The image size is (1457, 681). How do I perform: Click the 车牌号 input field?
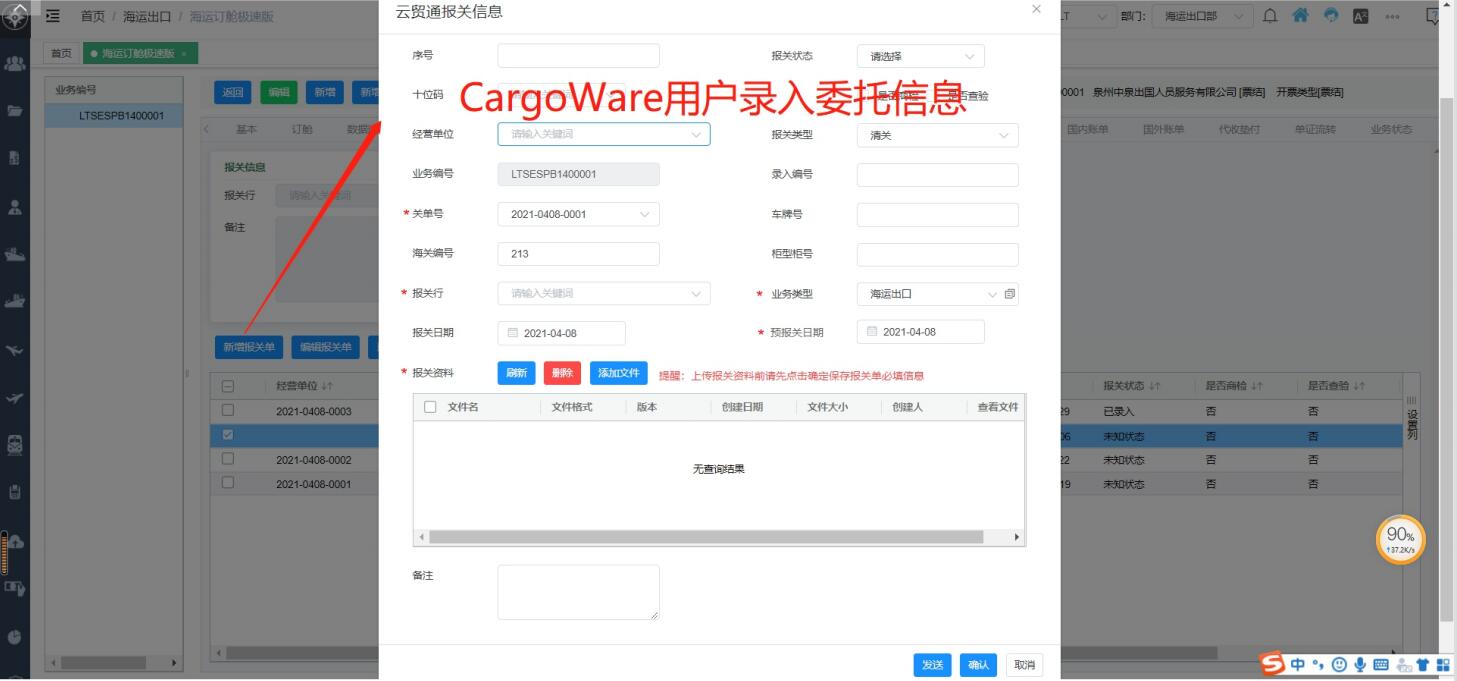click(937, 215)
